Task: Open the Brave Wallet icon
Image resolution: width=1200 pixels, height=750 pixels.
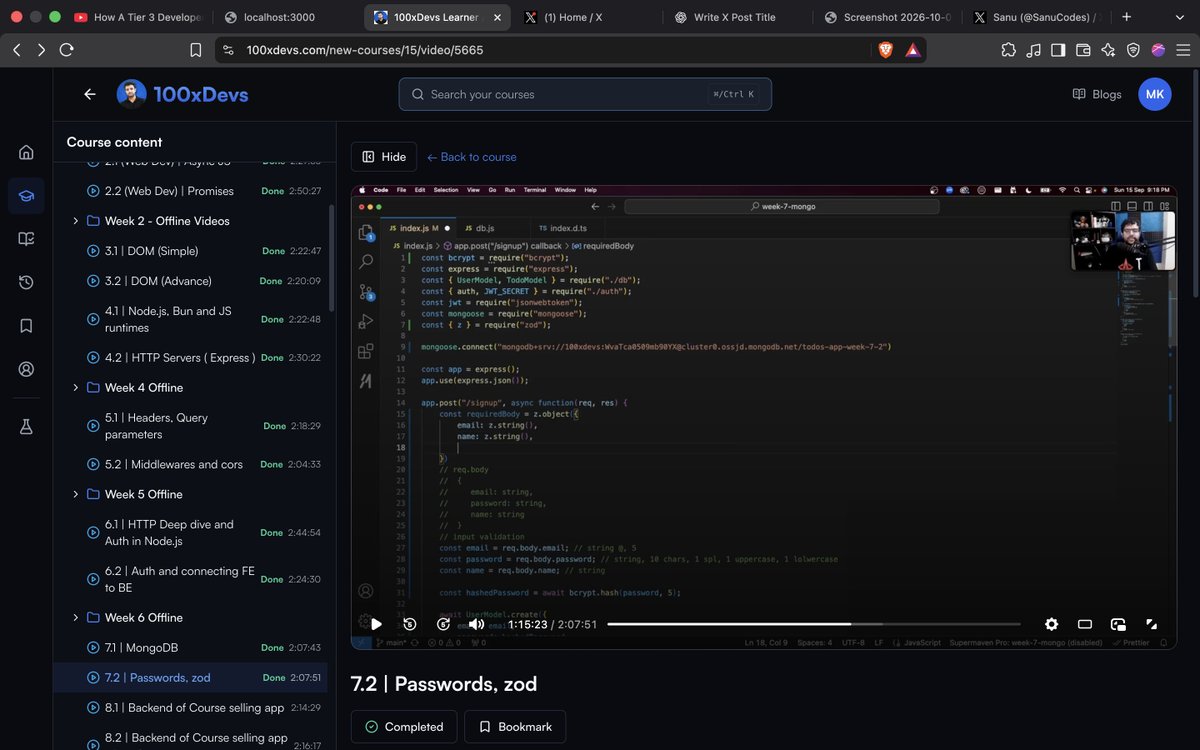Action: click(1083, 49)
